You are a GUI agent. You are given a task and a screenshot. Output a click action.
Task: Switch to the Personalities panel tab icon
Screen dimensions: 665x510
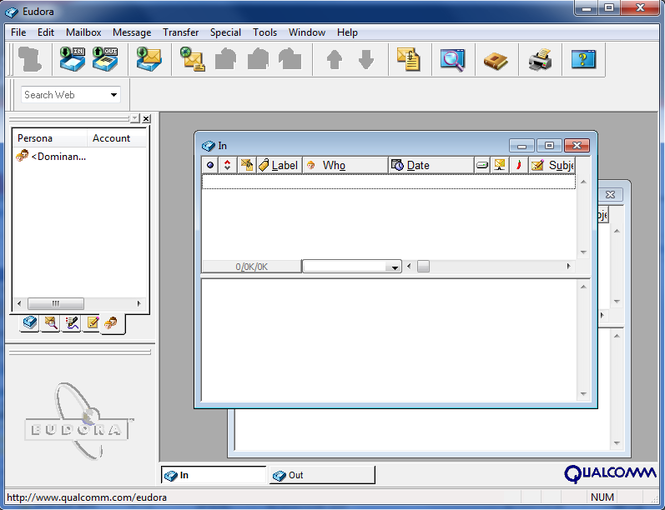click(112, 323)
